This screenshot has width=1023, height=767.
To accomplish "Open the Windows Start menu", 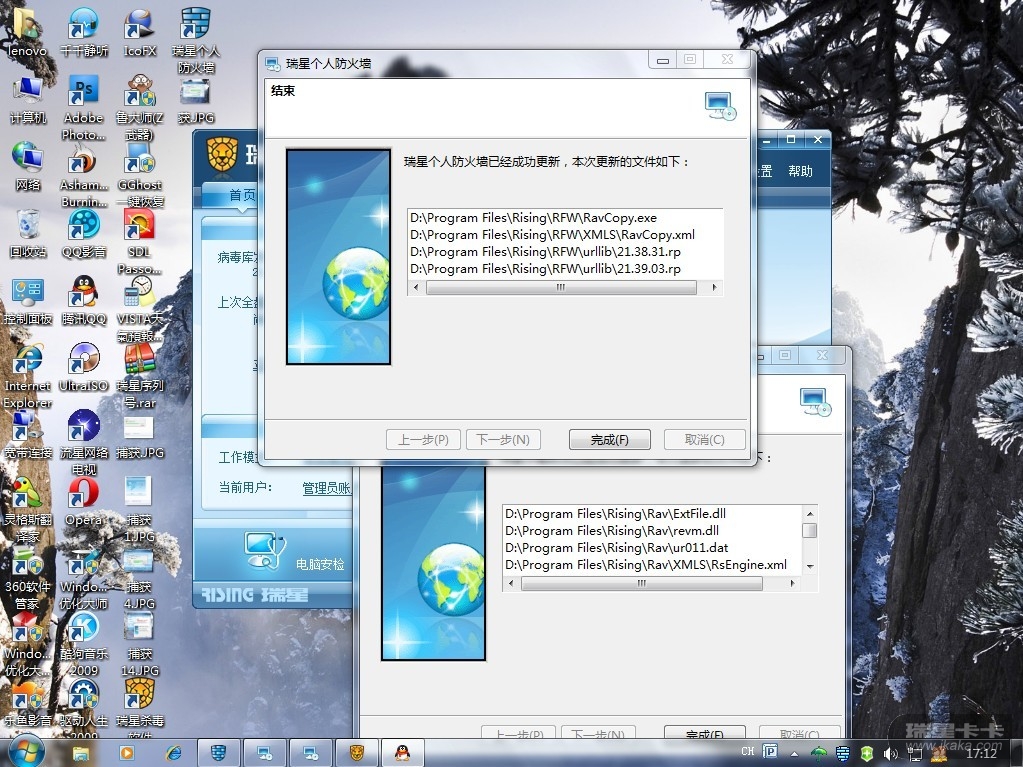I will (25, 753).
